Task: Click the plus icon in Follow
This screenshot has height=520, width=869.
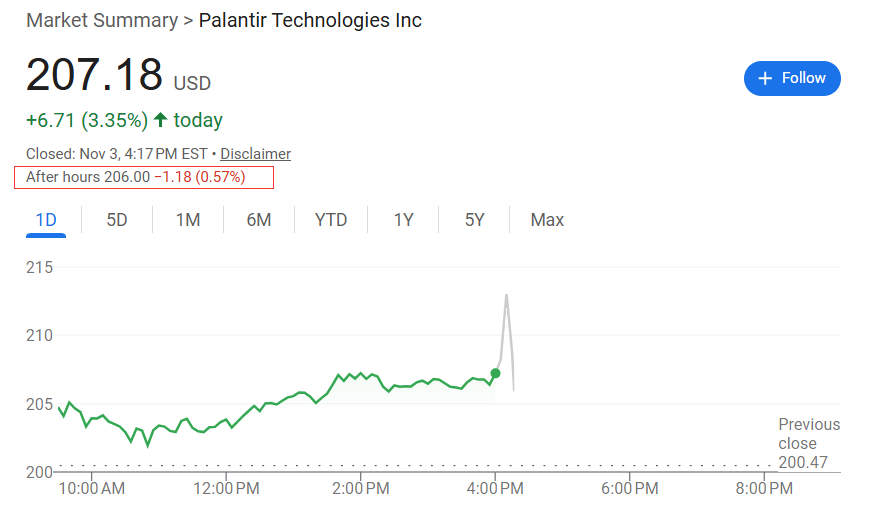Action: [766, 78]
